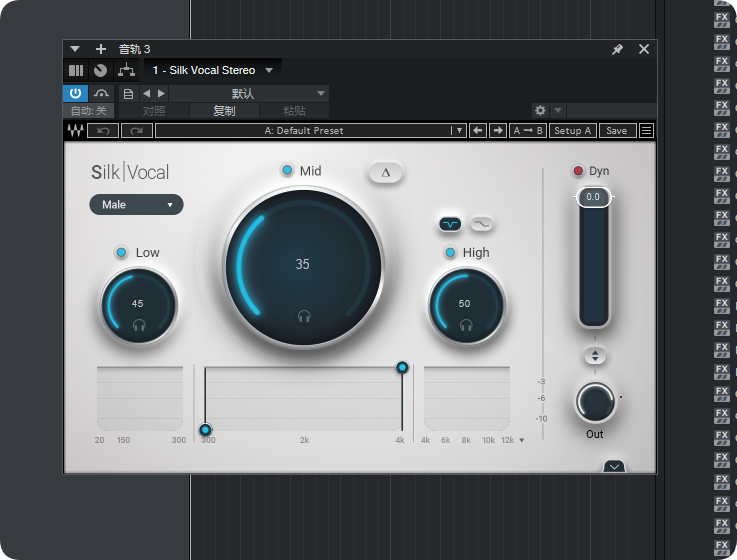The height and width of the screenshot is (560, 737).
Task: Click the 复制 copy button
Action: pos(224,111)
